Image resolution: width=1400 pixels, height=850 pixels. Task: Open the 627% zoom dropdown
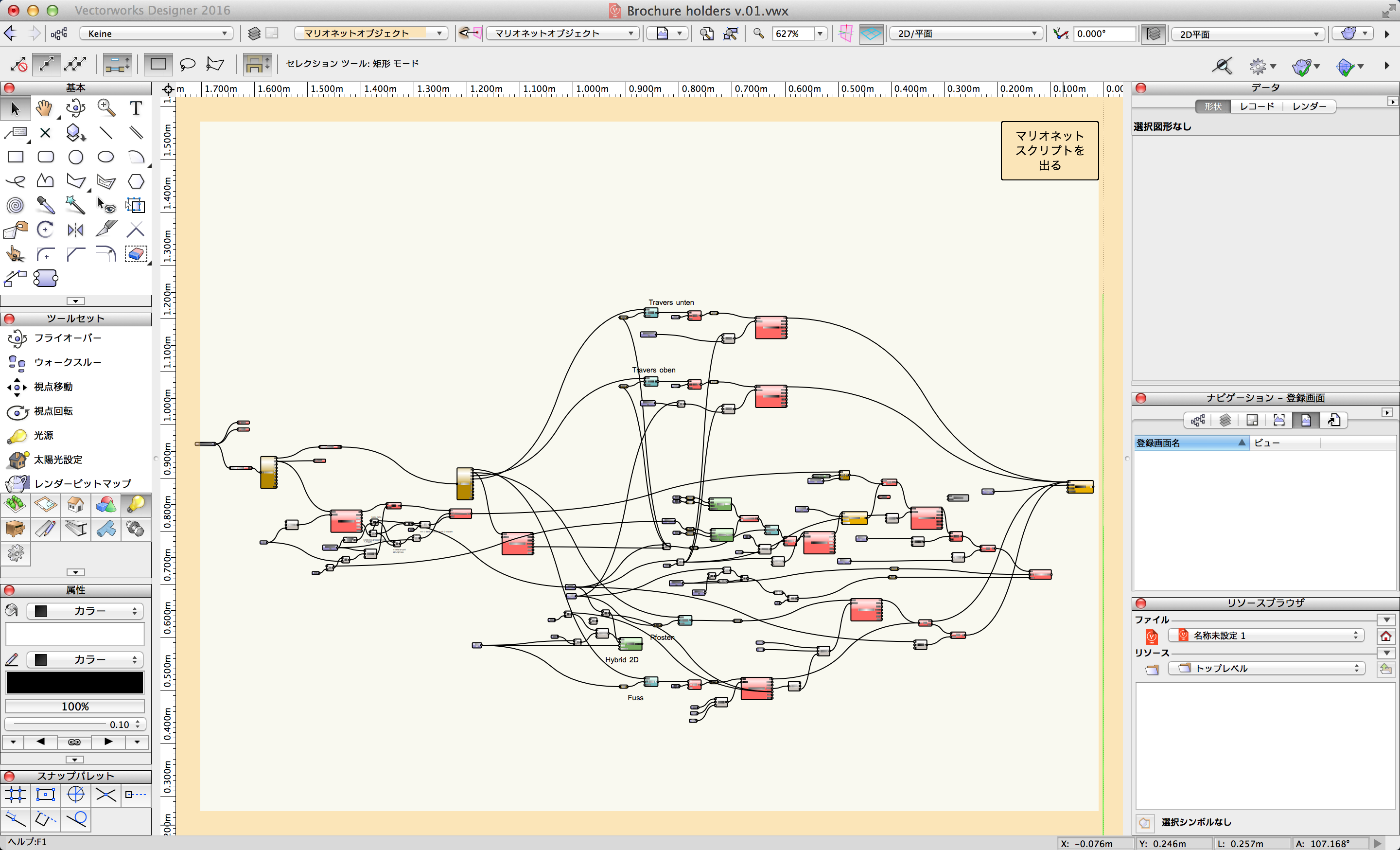click(820, 34)
